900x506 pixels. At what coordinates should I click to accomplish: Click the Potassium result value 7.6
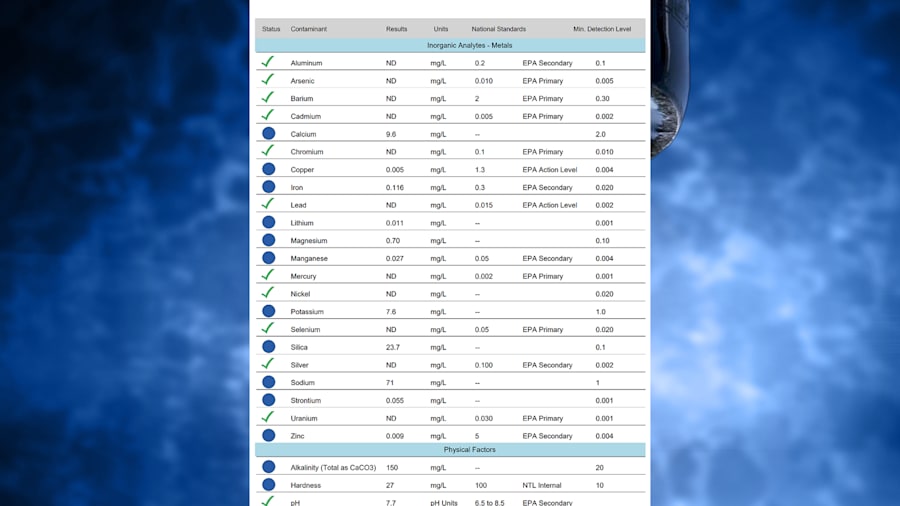[391, 312]
